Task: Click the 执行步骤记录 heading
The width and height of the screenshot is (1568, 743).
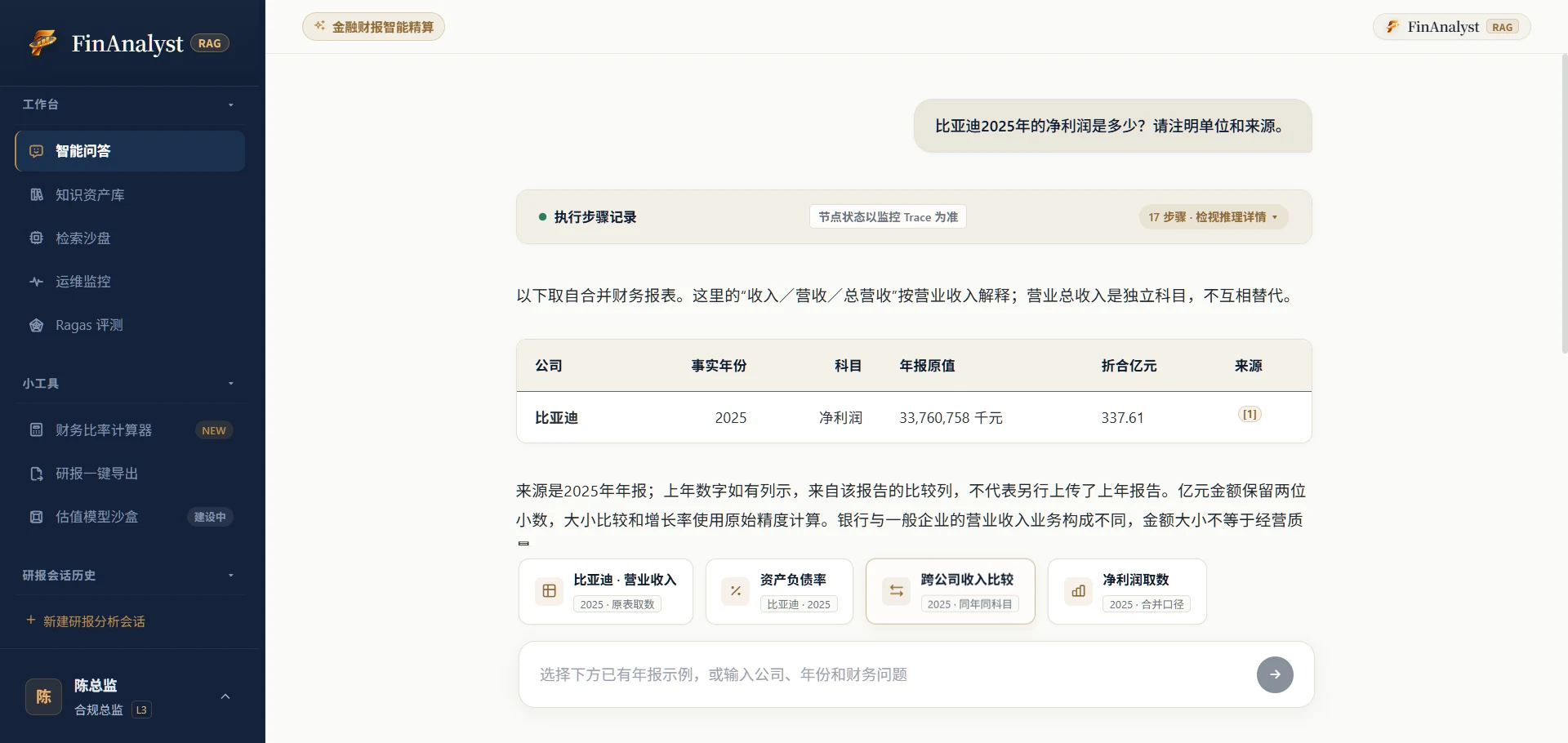Action: coord(595,217)
